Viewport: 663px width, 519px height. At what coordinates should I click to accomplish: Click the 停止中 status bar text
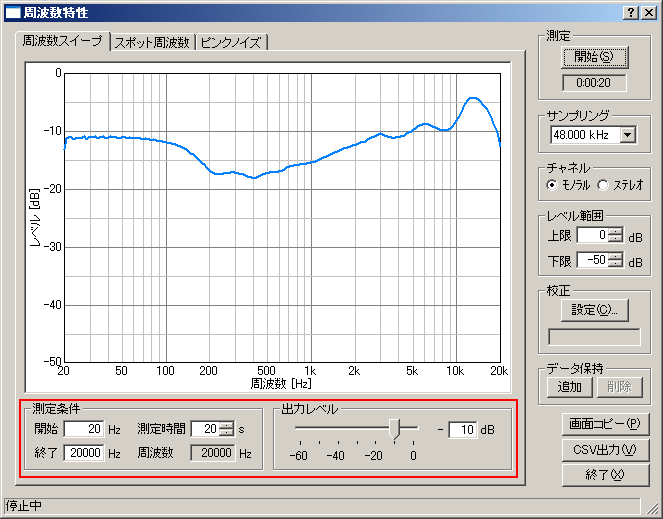(x=24, y=505)
